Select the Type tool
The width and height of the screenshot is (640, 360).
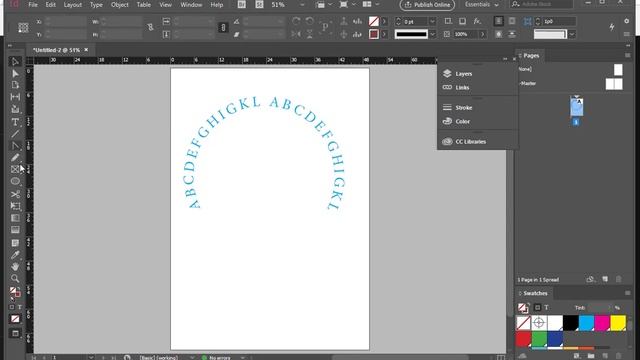[x=15, y=122]
